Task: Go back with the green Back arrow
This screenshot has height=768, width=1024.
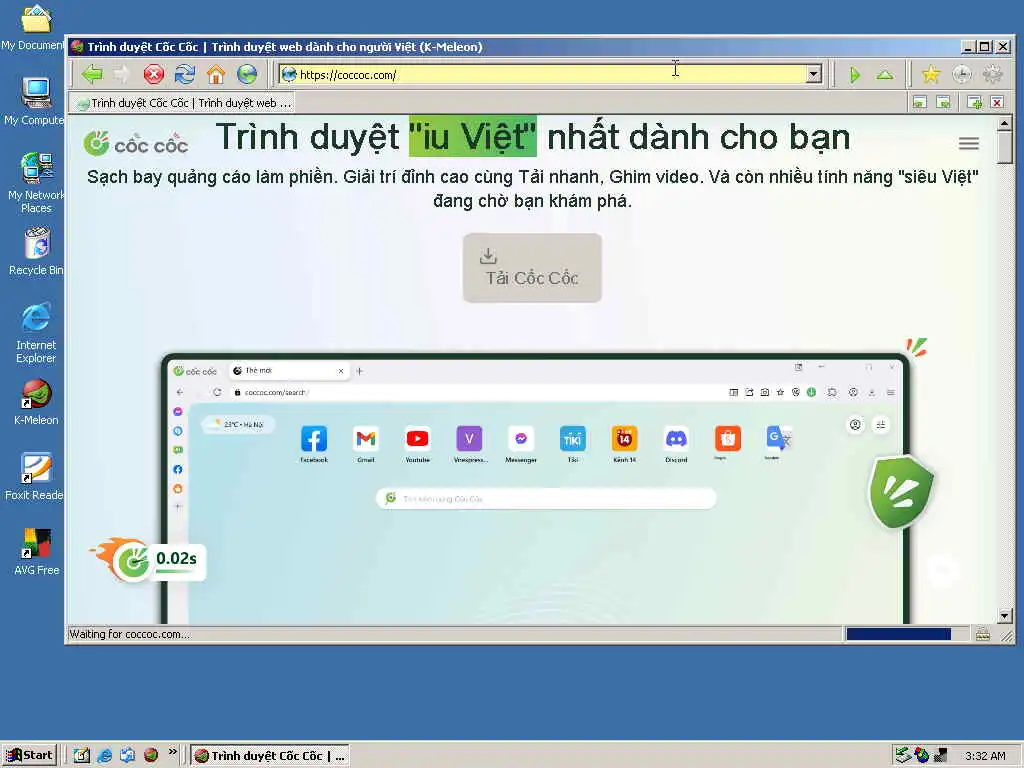Action: coord(92,74)
